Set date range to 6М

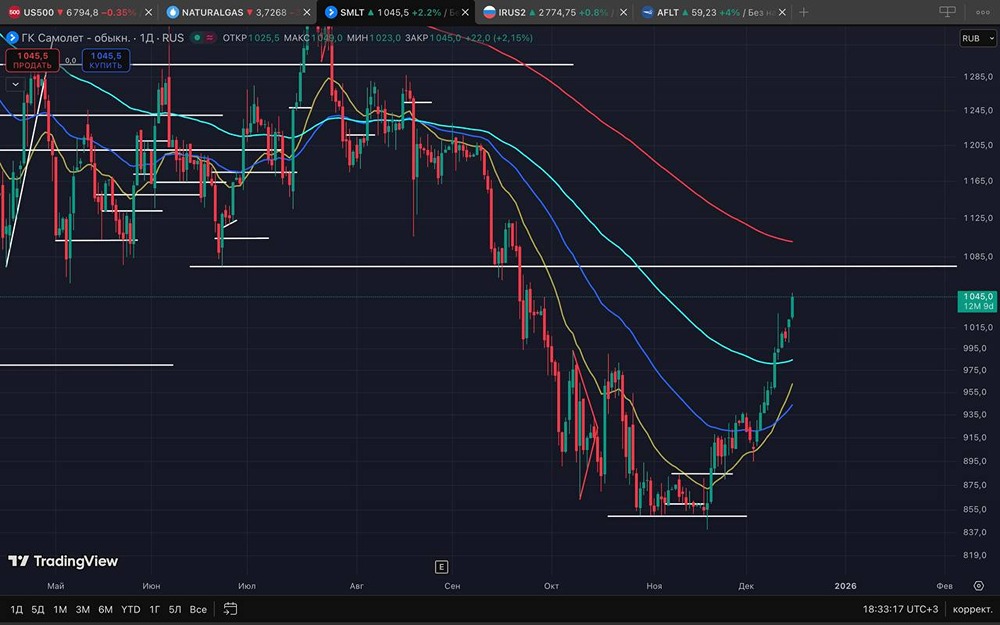(105, 609)
